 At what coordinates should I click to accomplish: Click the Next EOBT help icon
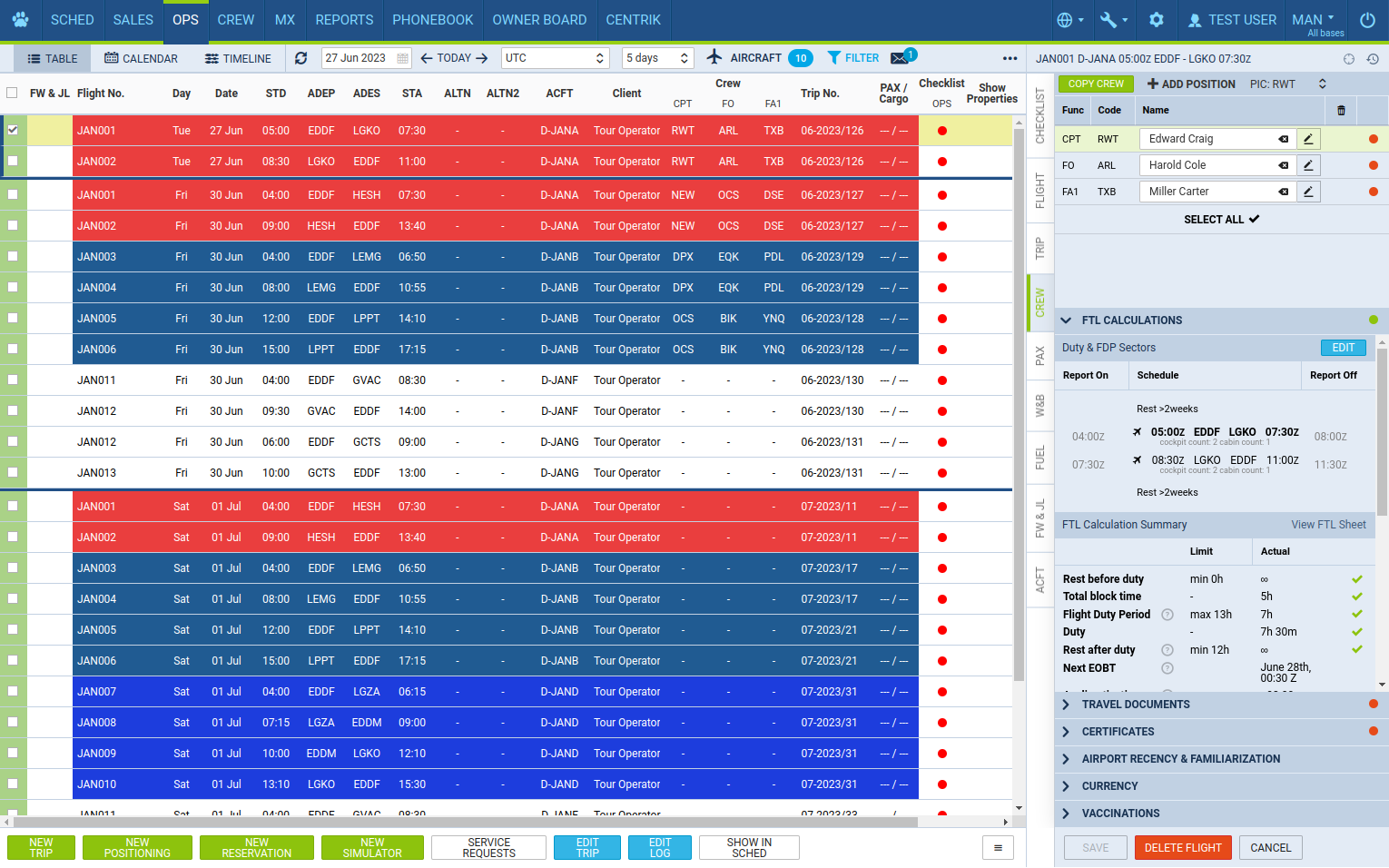click(x=1167, y=668)
